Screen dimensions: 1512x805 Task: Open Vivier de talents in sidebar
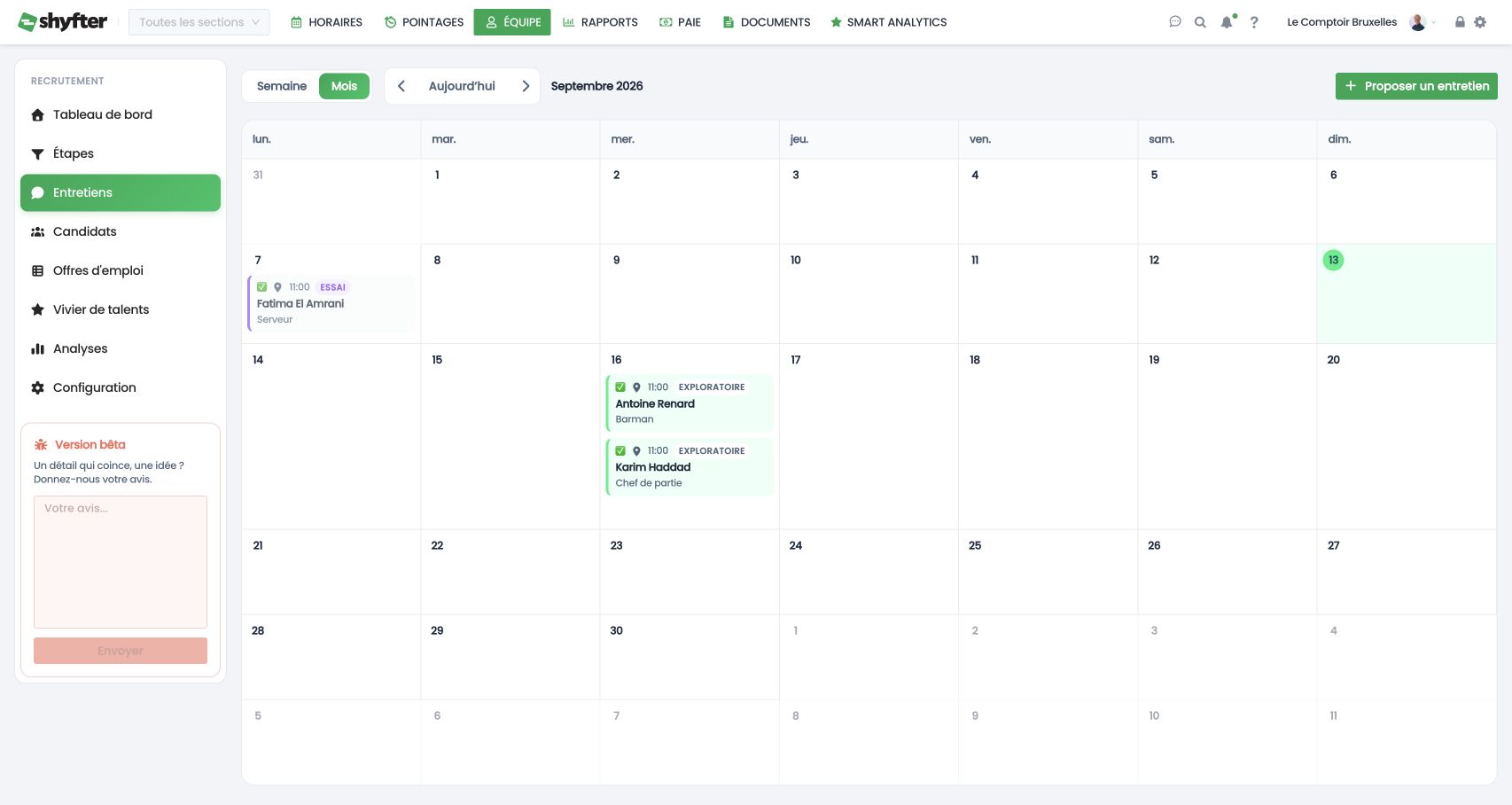(x=121, y=309)
